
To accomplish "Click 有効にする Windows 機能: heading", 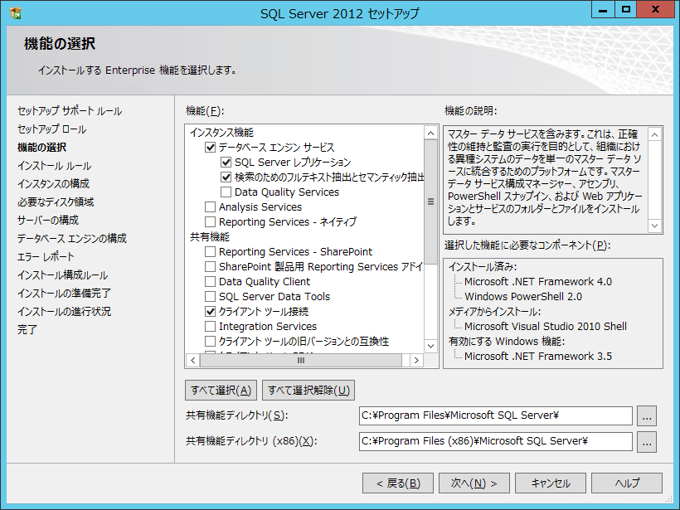I will coord(507,341).
